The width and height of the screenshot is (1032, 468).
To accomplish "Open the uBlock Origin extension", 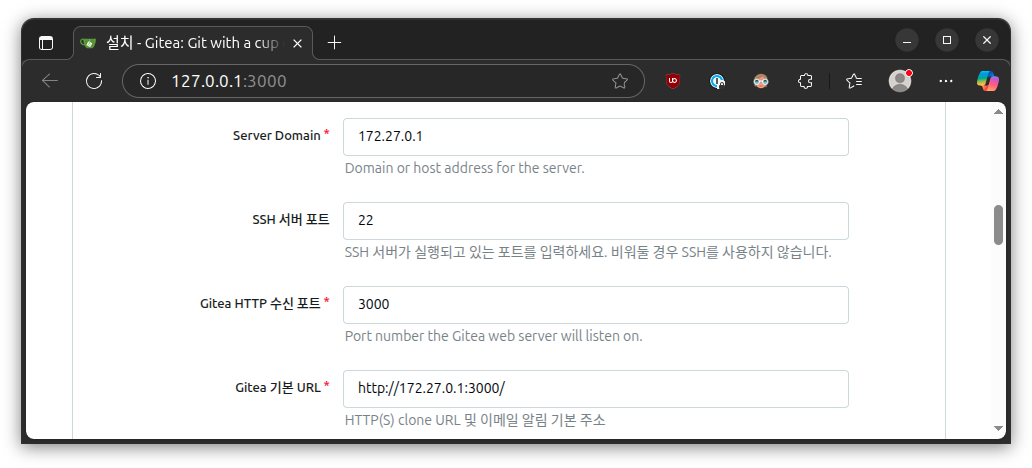I will click(x=673, y=81).
